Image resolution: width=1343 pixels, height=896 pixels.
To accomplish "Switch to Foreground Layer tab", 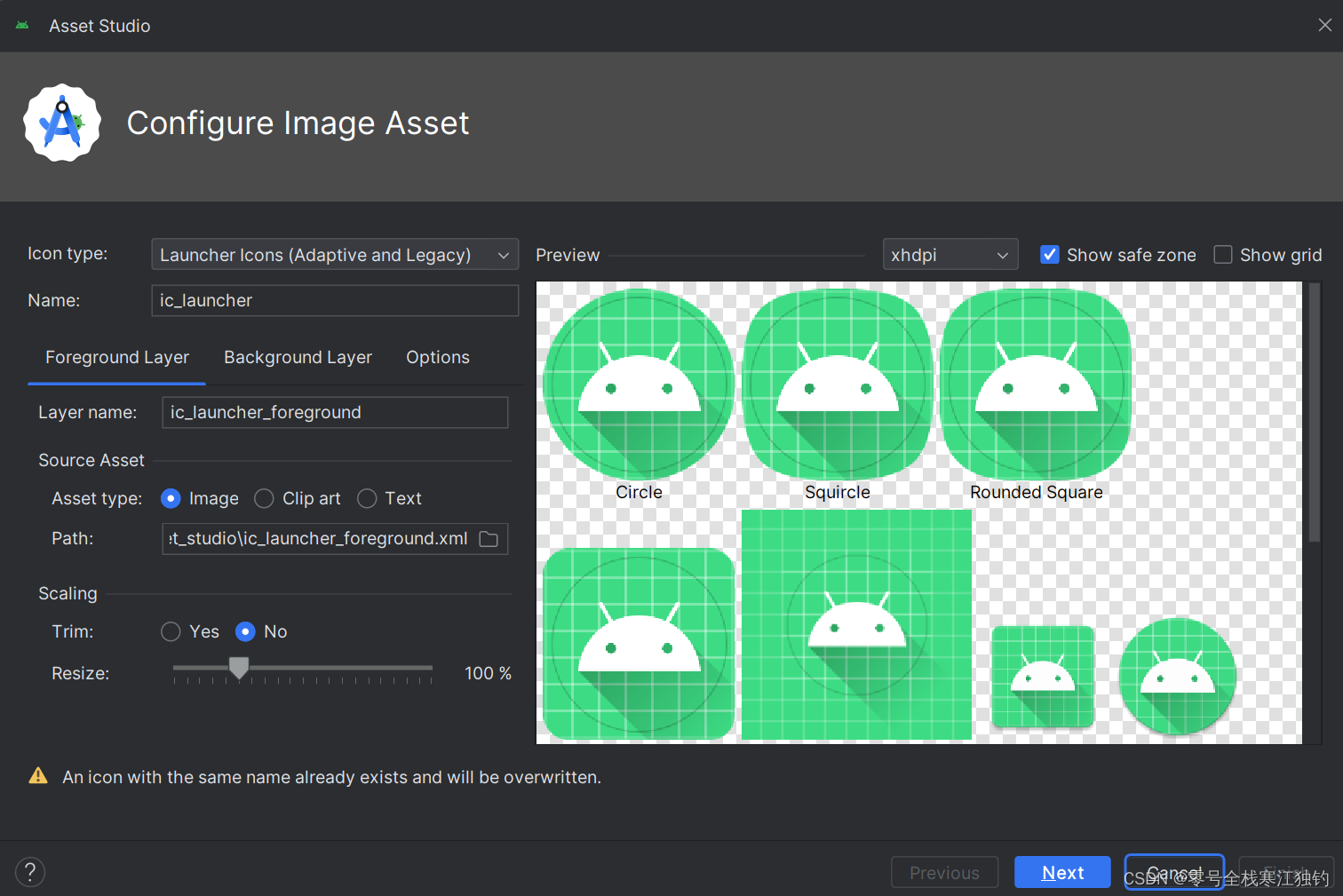I will 117,358.
